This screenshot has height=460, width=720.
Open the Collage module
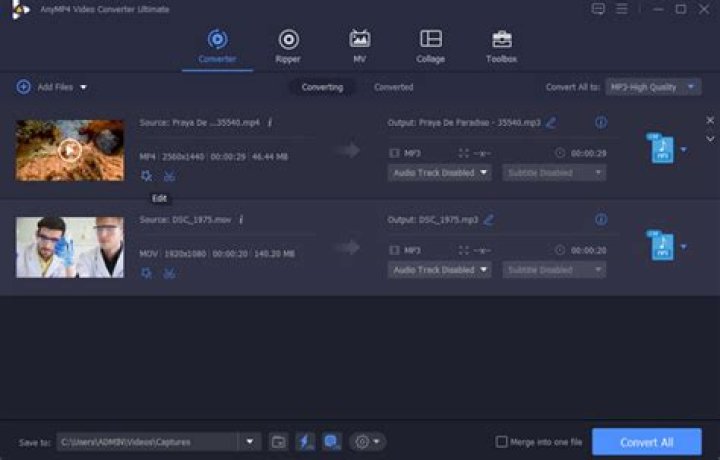pos(431,46)
